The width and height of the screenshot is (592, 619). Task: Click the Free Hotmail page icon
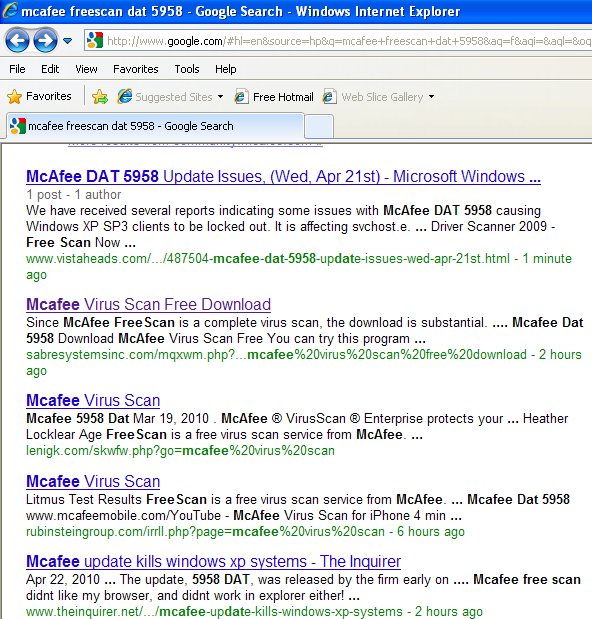[241, 97]
